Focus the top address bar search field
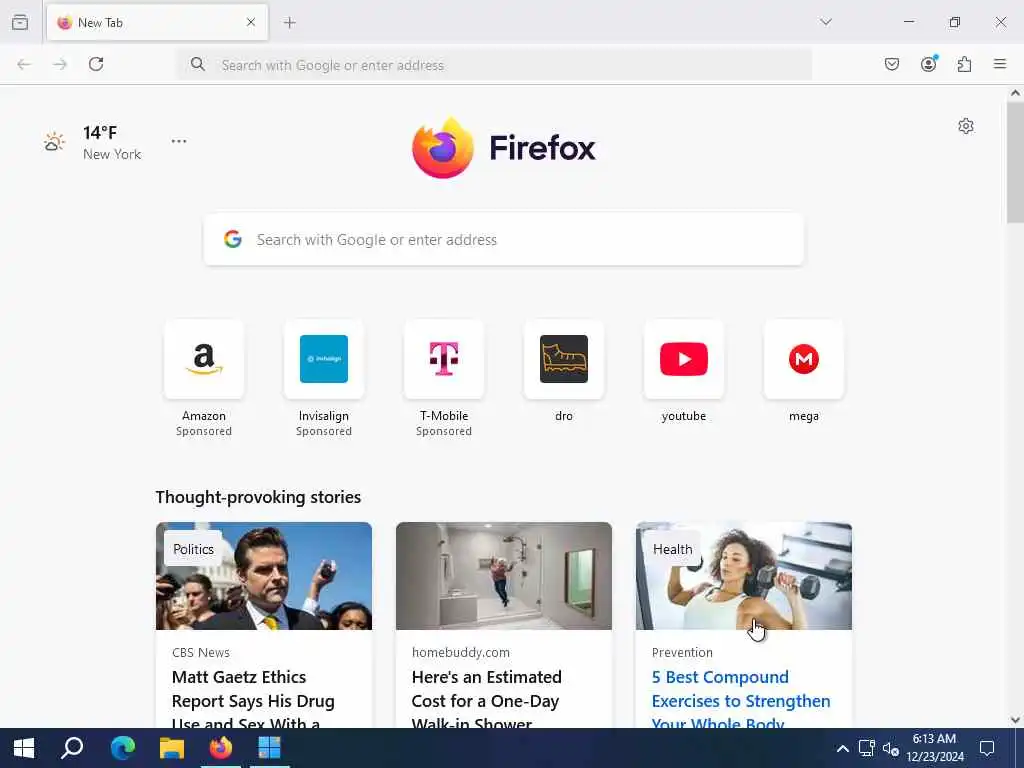 click(494, 65)
